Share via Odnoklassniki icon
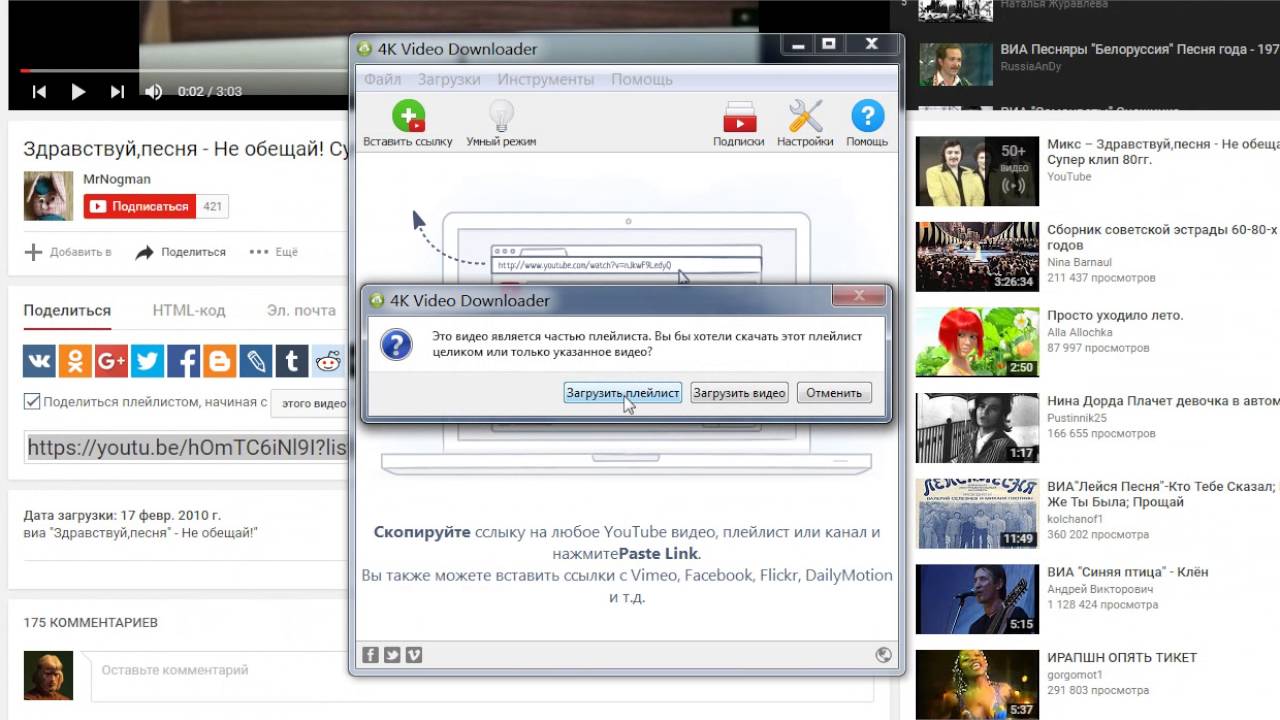 75,360
